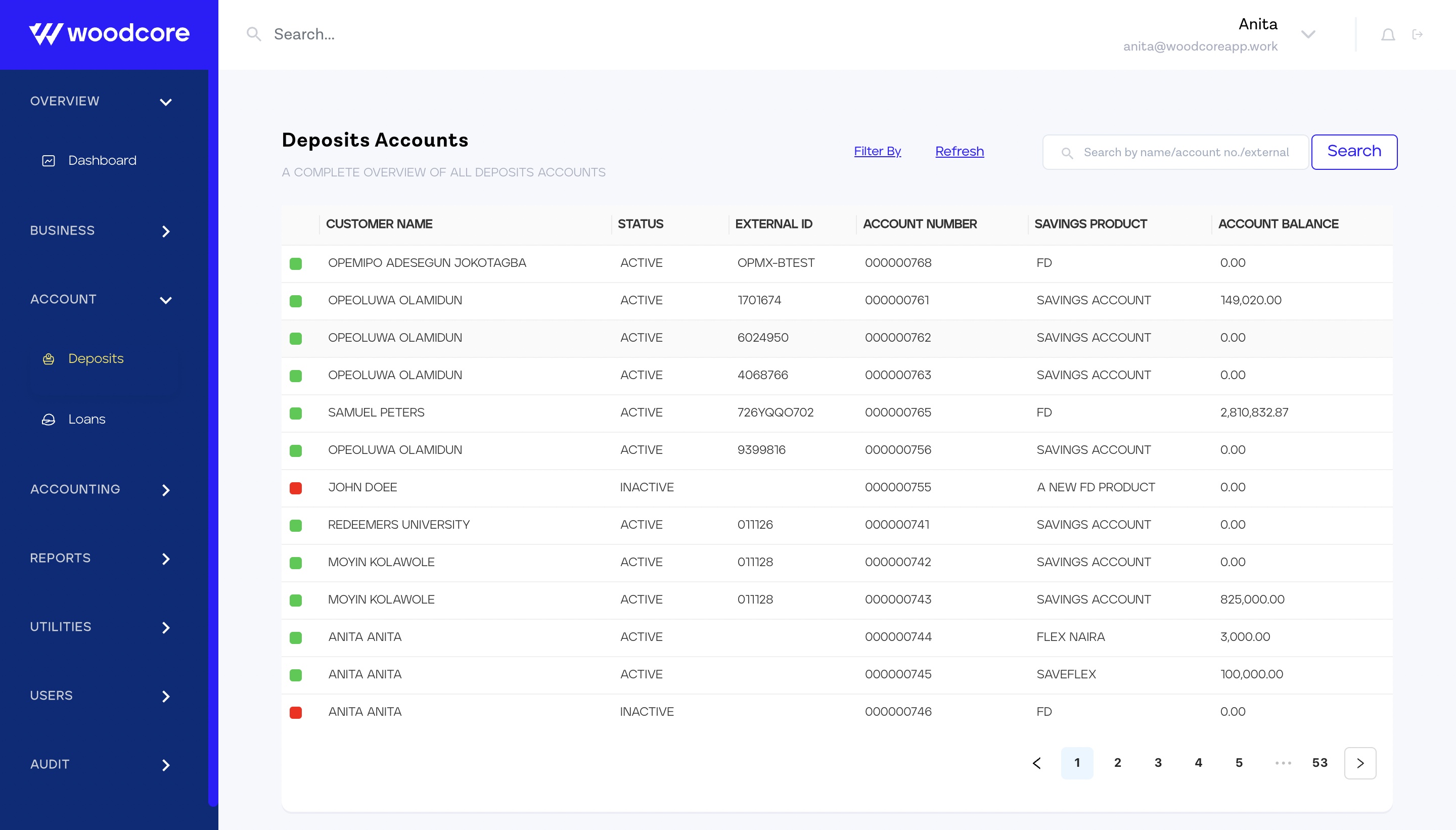1456x830 pixels.
Task: Click red status square for JOHN DOEE
Action: 295,488
